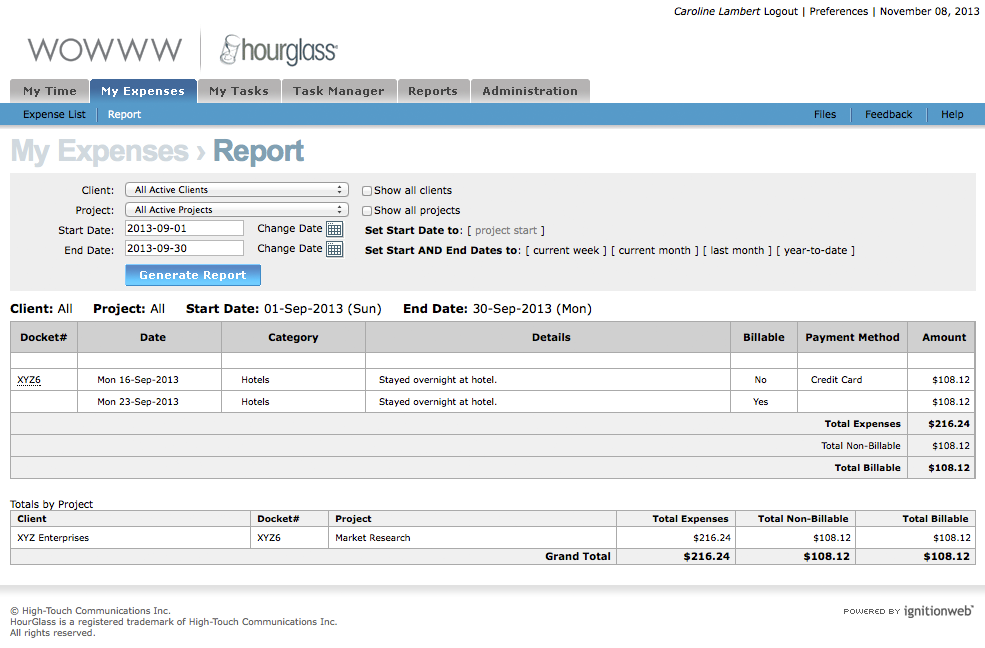Select Report submenu item

[x=124, y=114]
